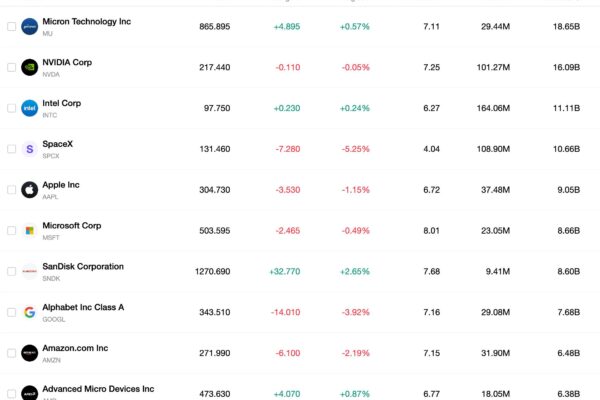This screenshot has width=600, height=400.
Task: Click the Intel logo icon
Action: pos(29,108)
